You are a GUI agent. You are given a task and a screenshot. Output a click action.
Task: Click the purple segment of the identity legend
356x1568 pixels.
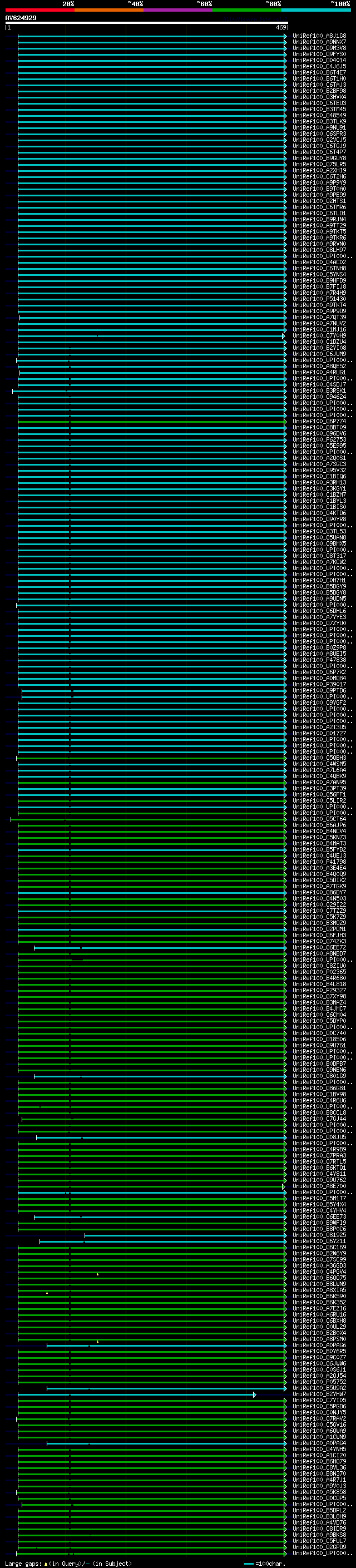177,10
